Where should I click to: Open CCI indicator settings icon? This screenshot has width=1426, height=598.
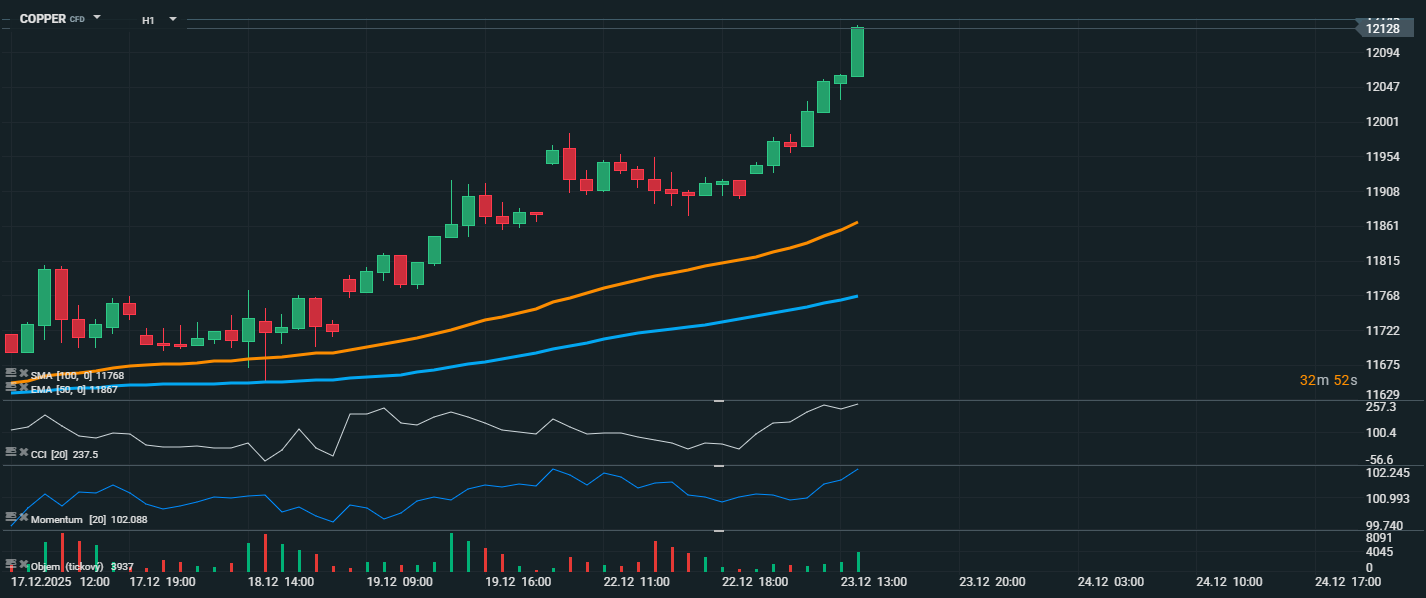point(11,452)
